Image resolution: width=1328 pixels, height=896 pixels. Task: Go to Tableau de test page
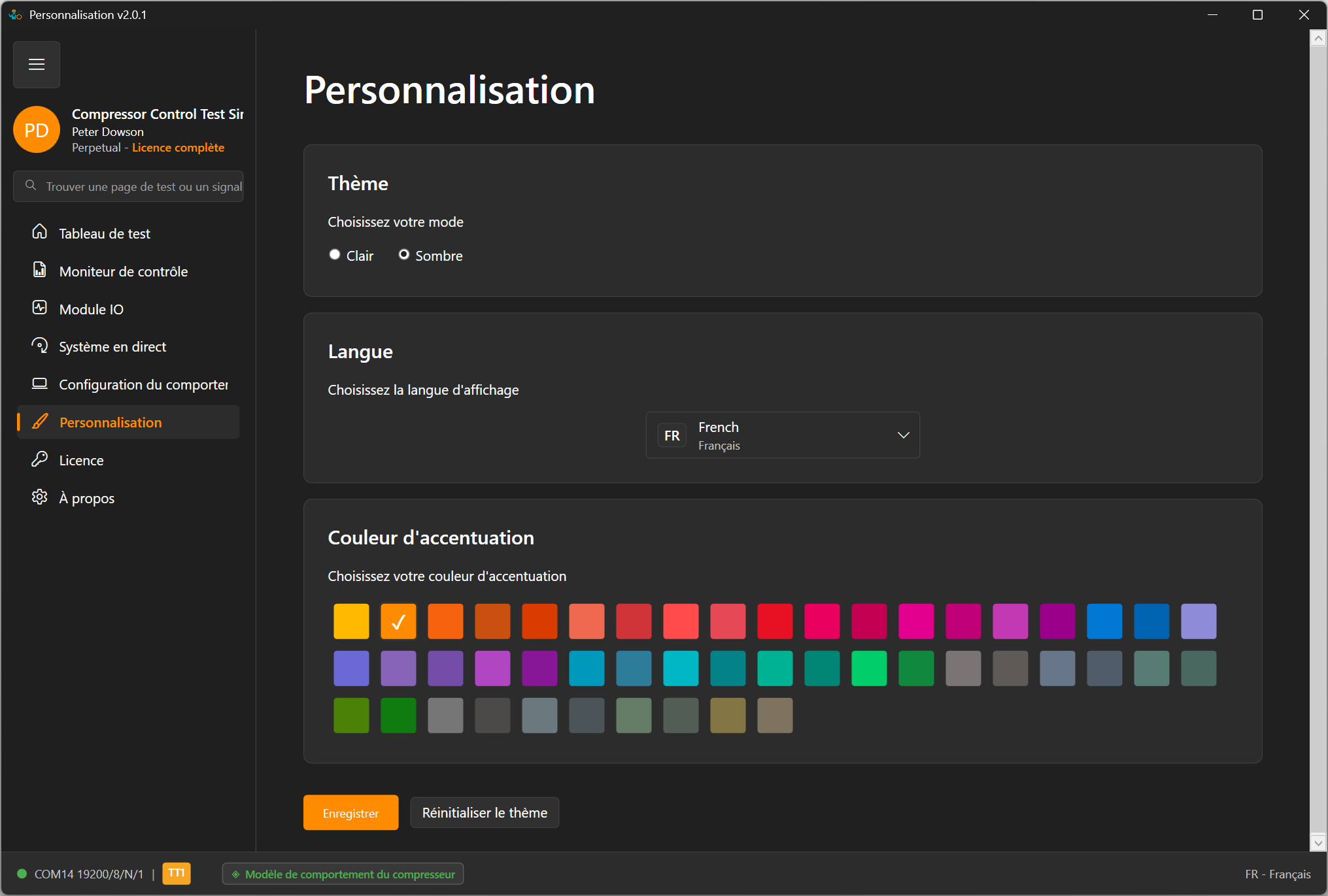(x=129, y=233)
